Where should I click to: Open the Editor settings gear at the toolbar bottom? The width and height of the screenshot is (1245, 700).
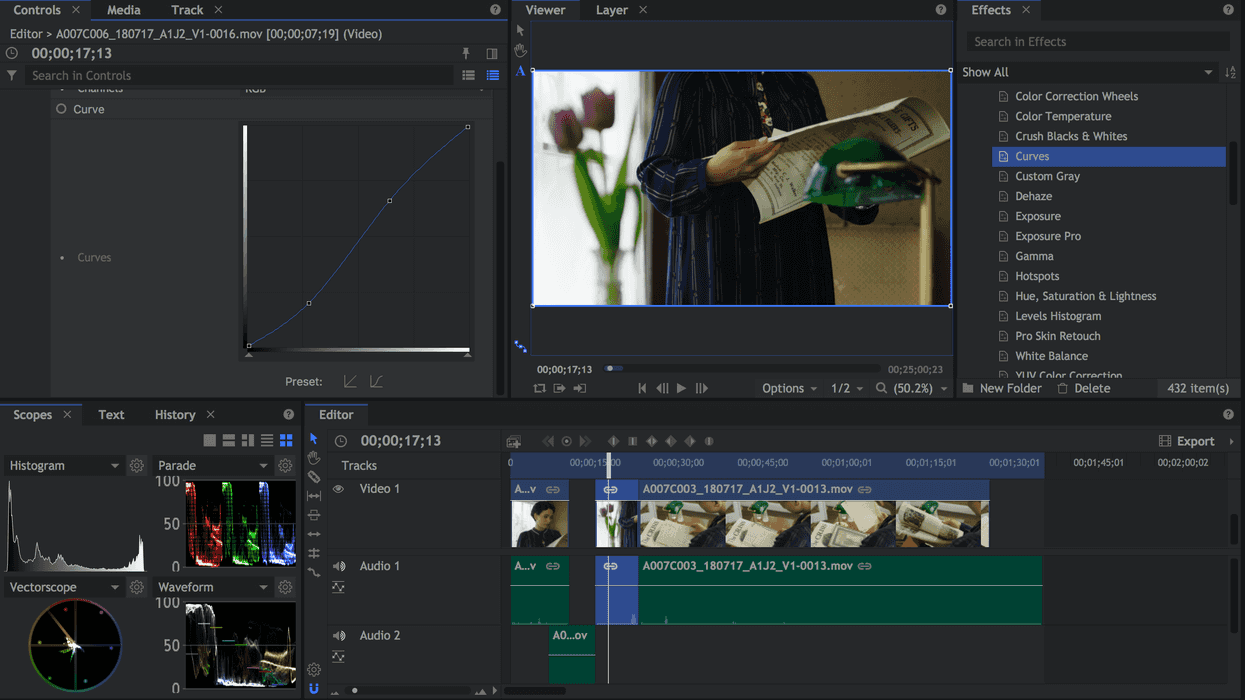coord(314,670)
